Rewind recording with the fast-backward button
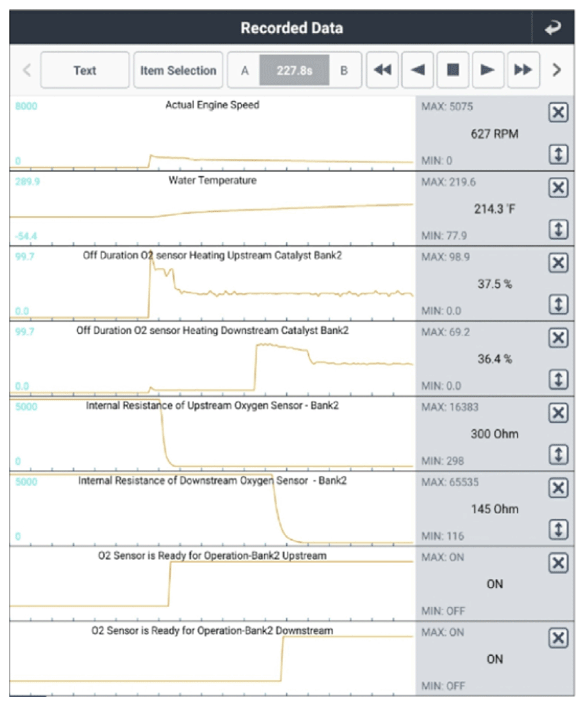Viewport: 585px width, 706px height. [x=382, y=70]
